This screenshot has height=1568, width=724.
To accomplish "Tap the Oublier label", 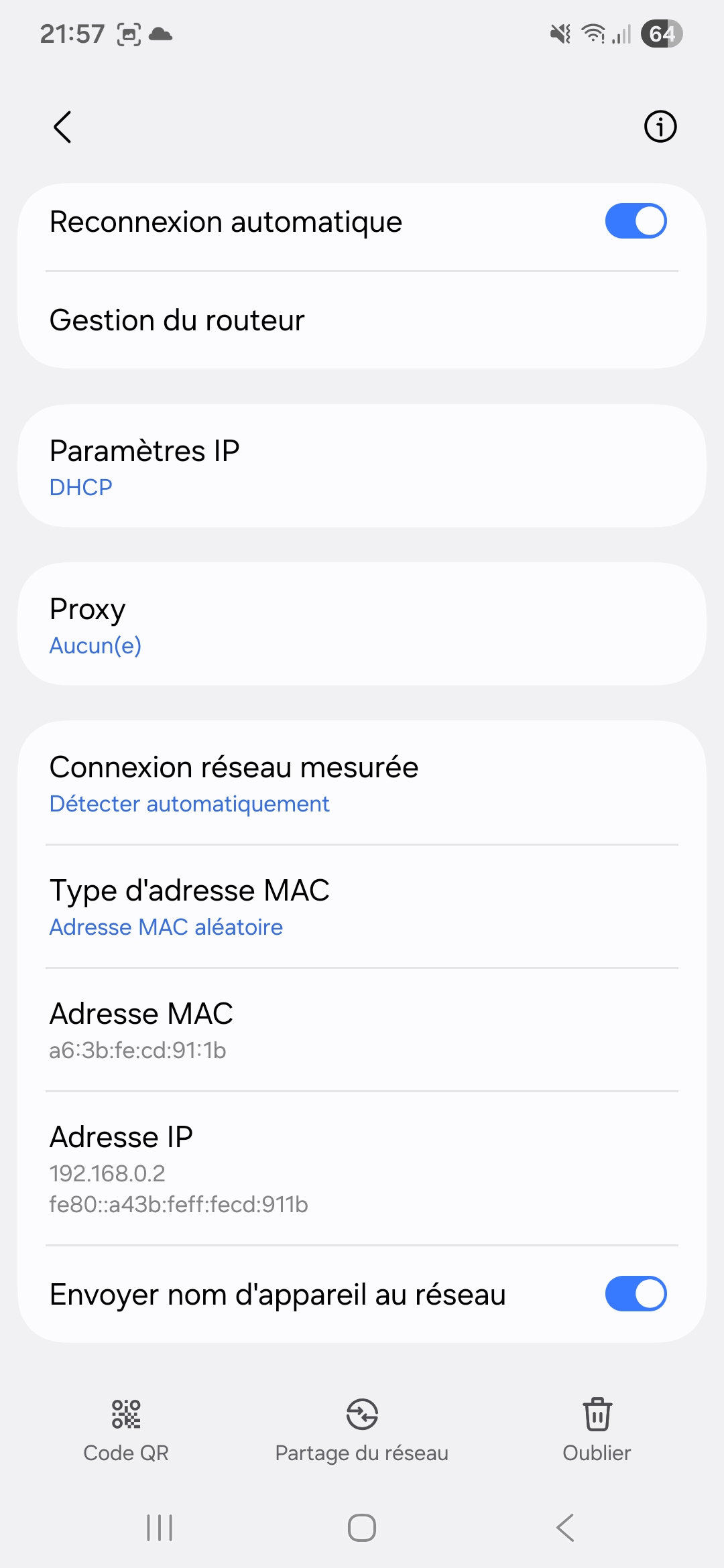I will click(x=597, y=1453).
